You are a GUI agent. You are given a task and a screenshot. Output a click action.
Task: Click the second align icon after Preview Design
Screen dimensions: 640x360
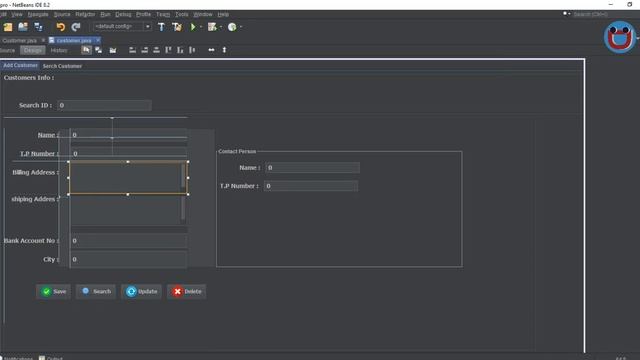coord(144,50)
